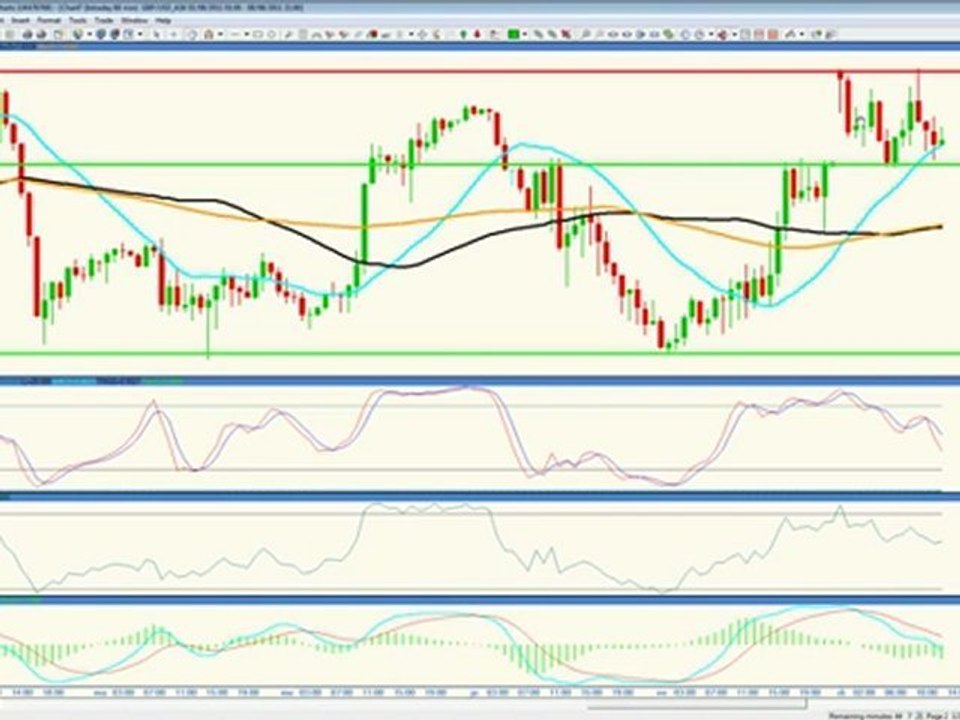Open the Trade menu
The width and height of the screenshot is (960, 720).
pos(103,20)
